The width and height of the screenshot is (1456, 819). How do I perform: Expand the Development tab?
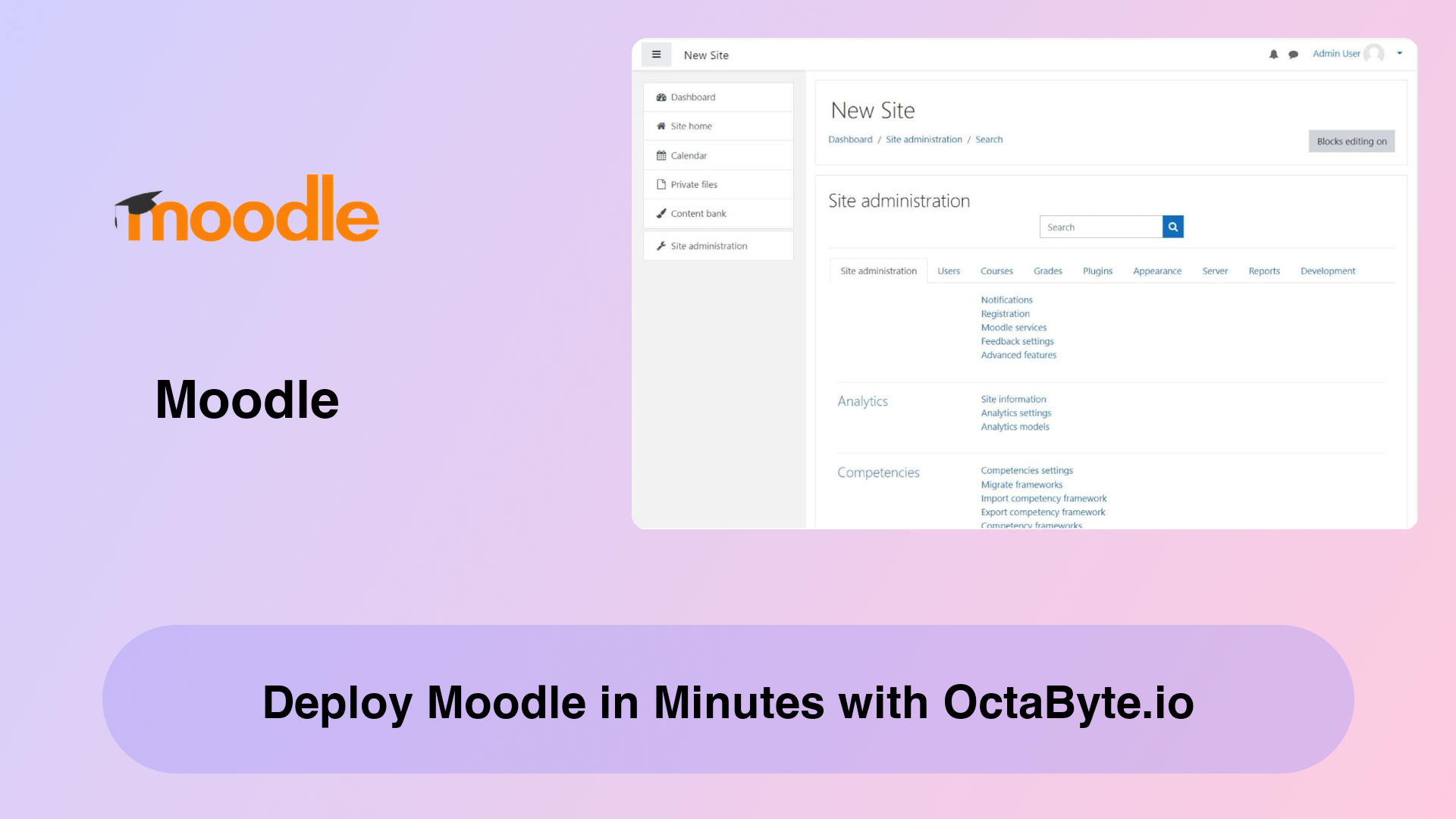(x=1327, y=271)
